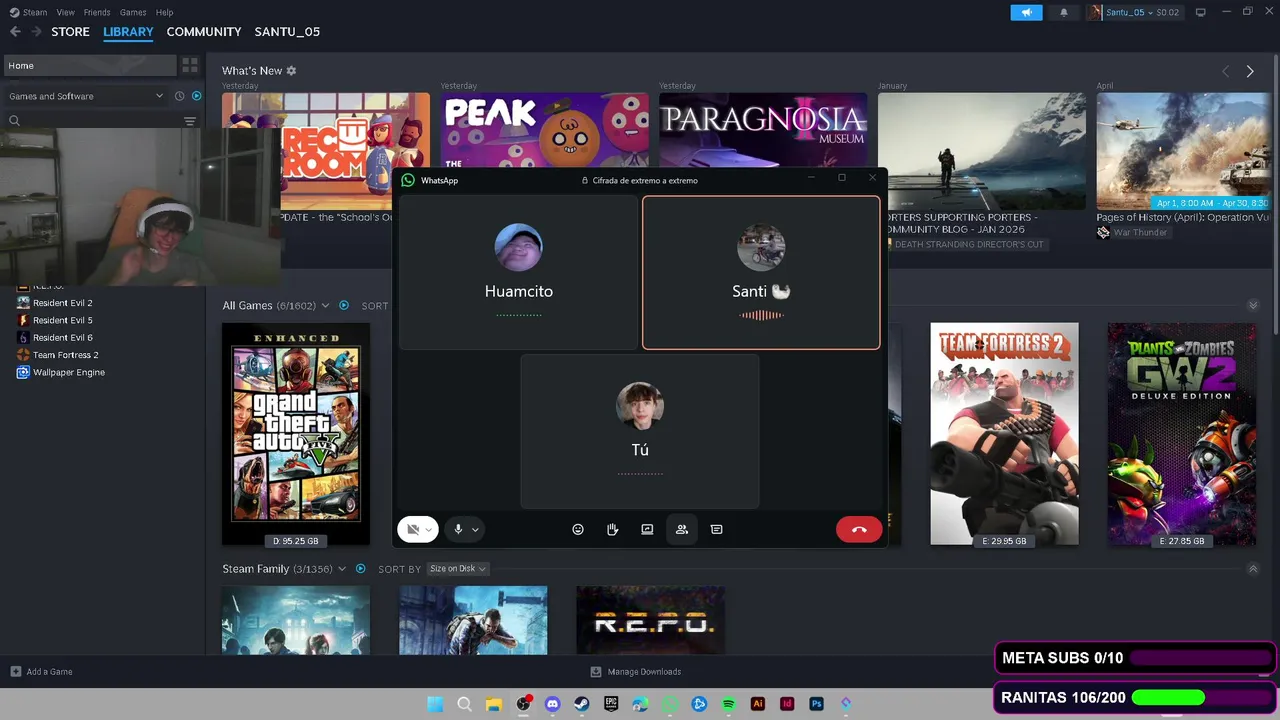Raise hand in WhatsApp call
The height and width of the screenshot is (720, 1280).
click(612, 529)
